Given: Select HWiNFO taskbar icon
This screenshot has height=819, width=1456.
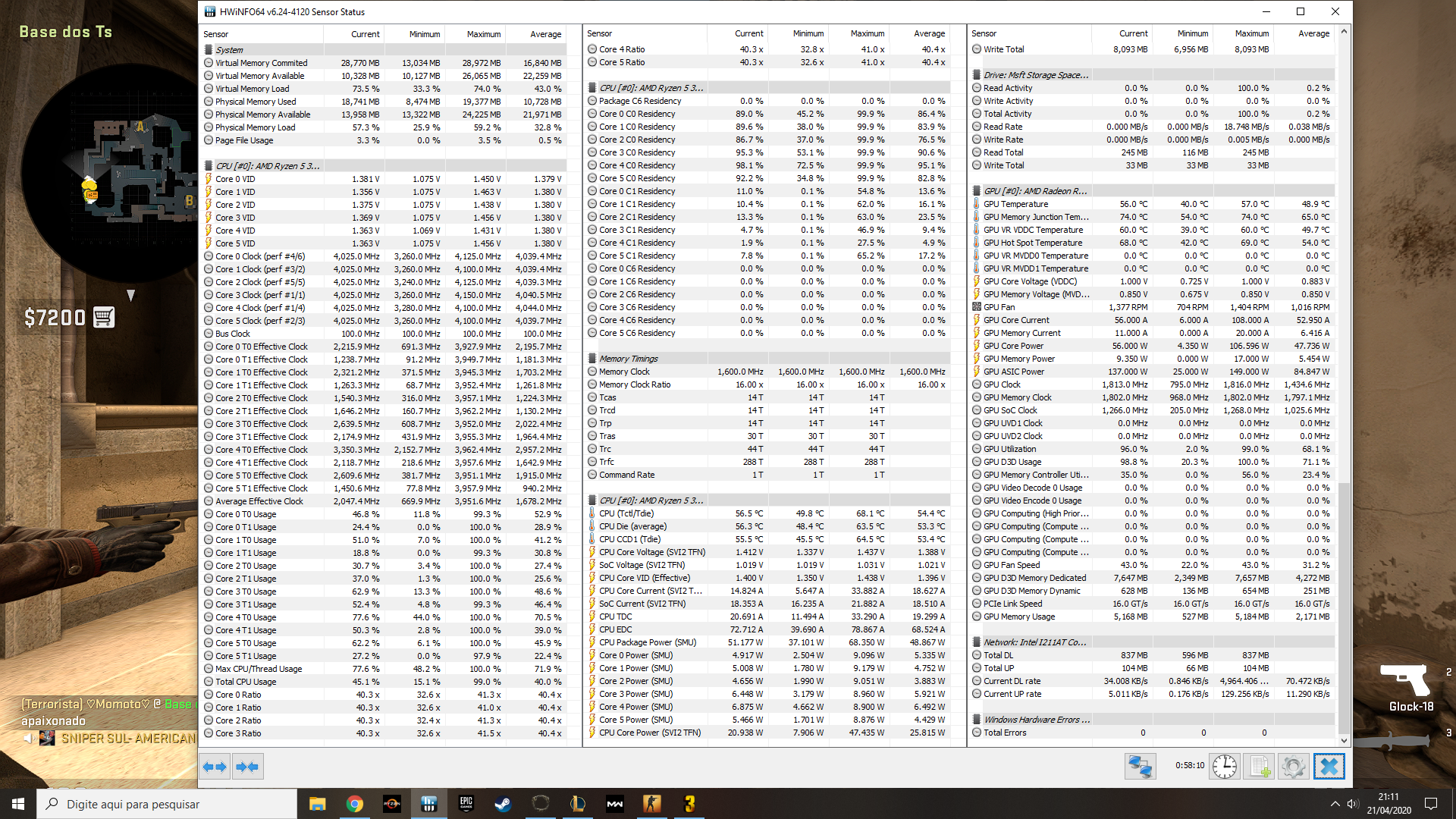Looking at the screenshot, I should point(428,804).
